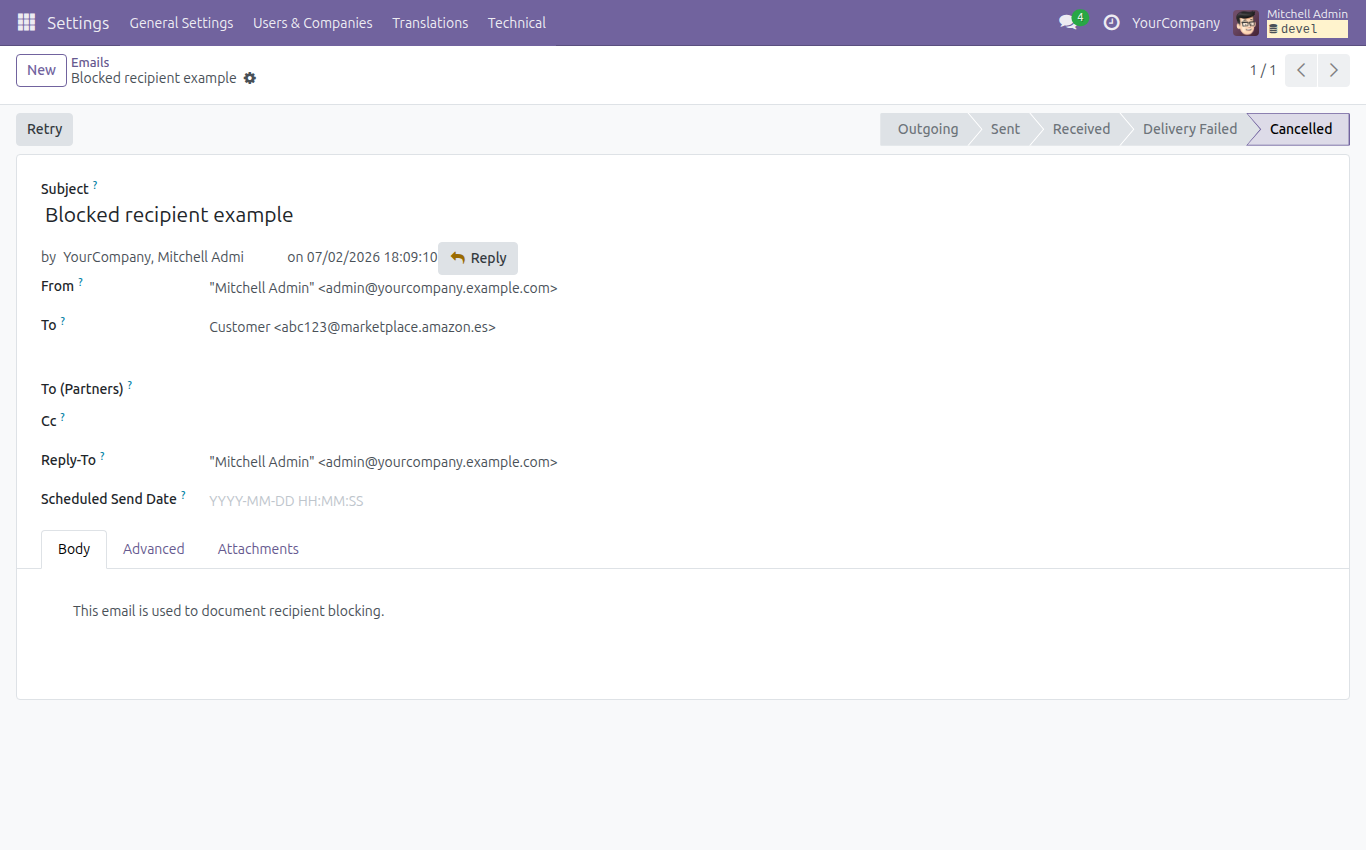Screen dimensions: 1366x850
Task: Click the Reply button
Action: tap(478, 258)
